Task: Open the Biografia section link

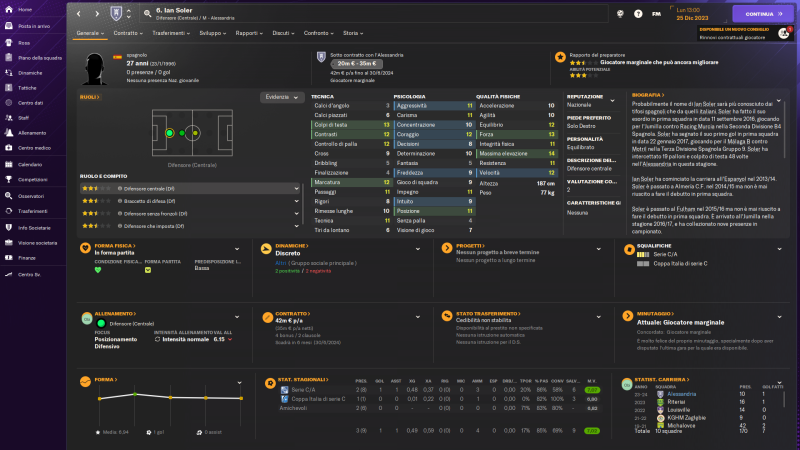Action: [x=648, y=95]
